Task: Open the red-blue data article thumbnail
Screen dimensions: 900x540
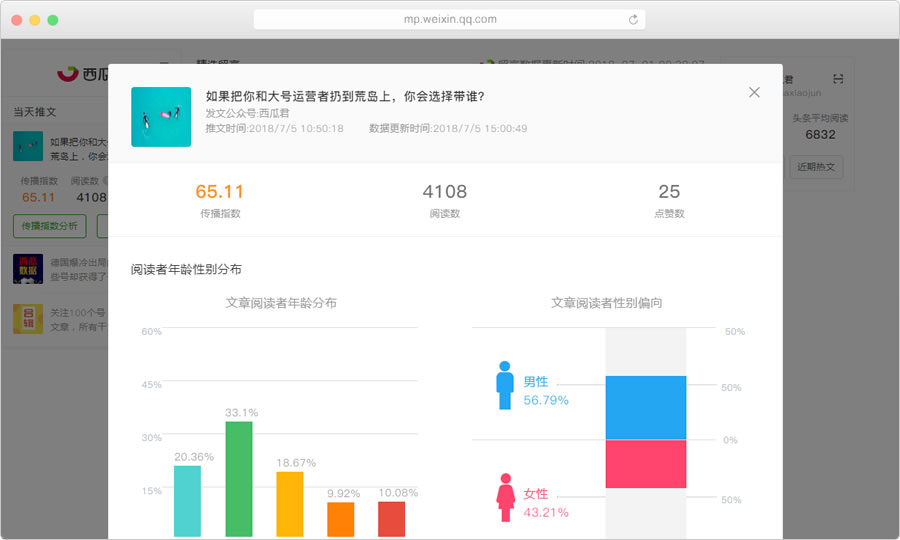Action: pos(28,269)
